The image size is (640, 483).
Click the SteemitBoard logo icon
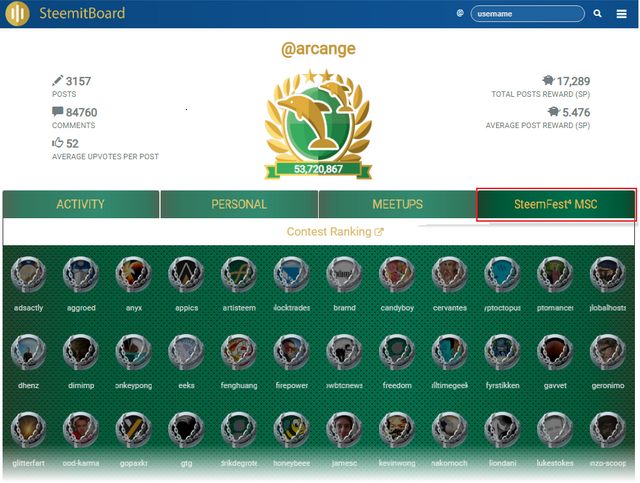pos(17,13)
